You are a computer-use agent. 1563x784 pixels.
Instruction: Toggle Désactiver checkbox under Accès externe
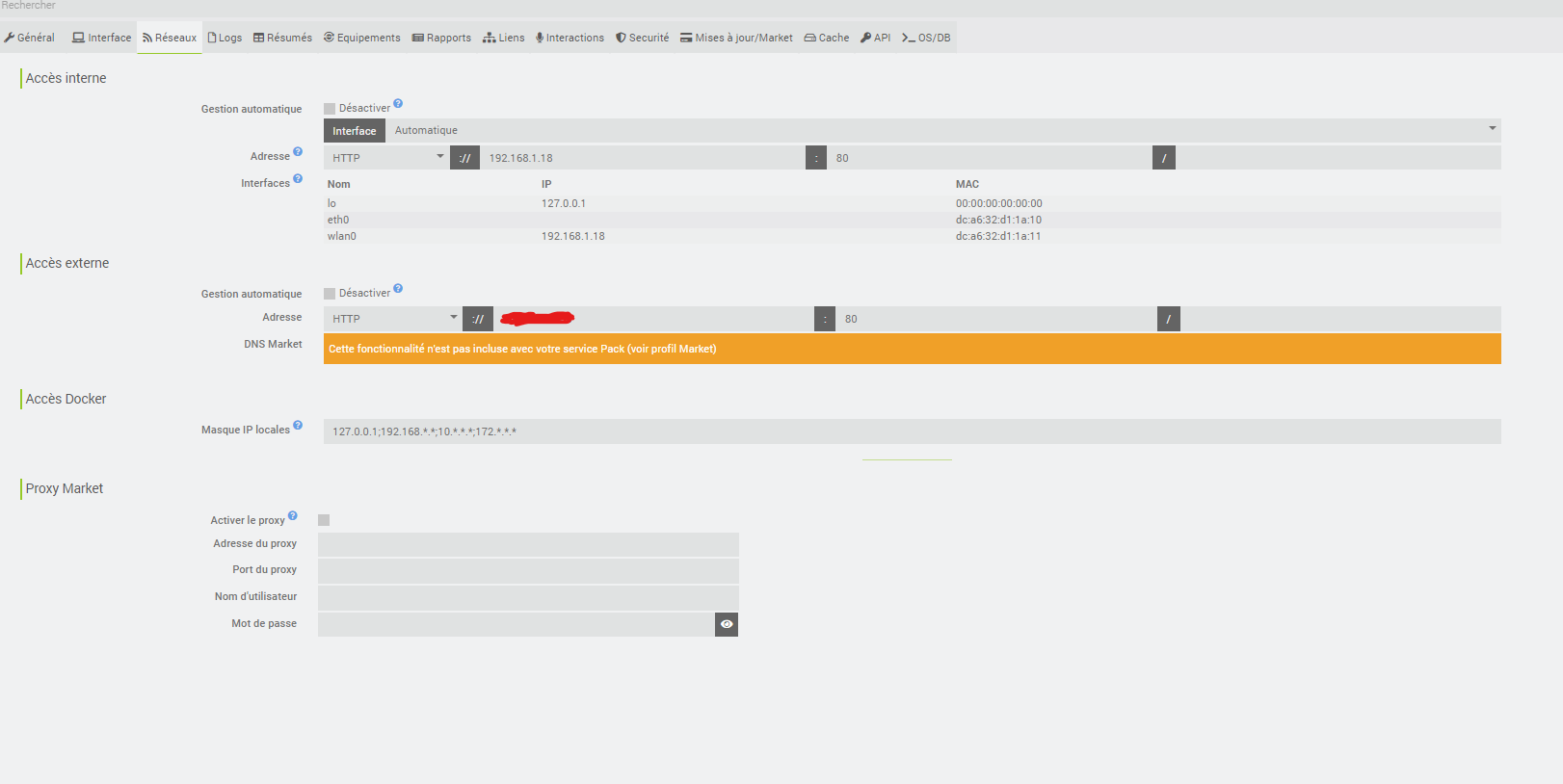(330, 294)
